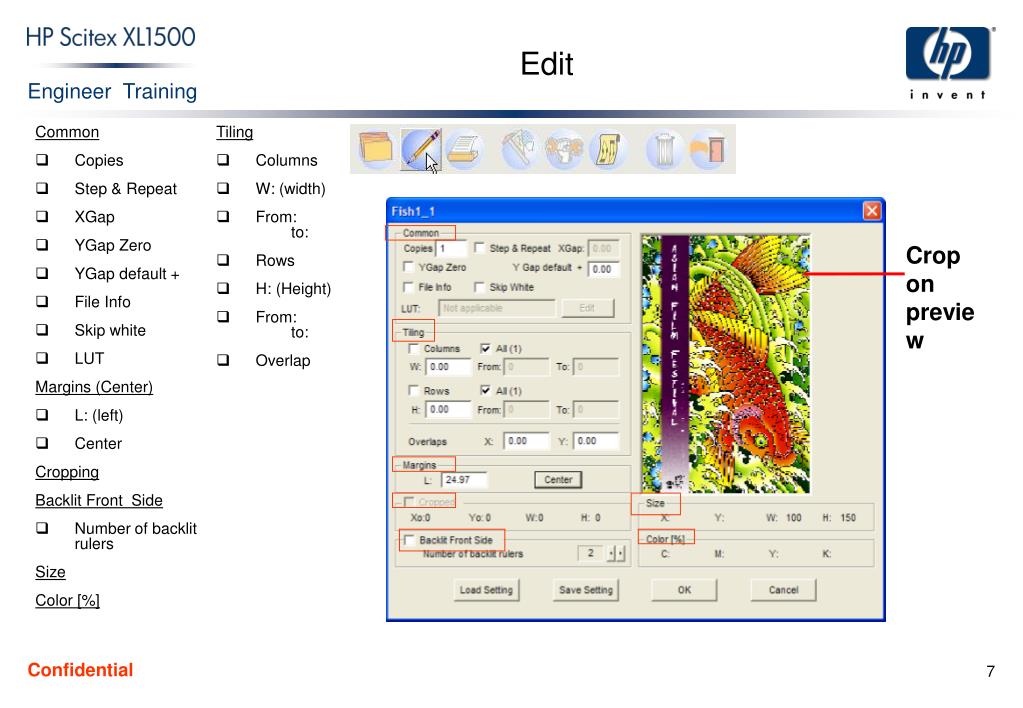The width and height of the screenshot is (1023, 708).
Task: Click the exit door icon
Action: pos(709,149)
